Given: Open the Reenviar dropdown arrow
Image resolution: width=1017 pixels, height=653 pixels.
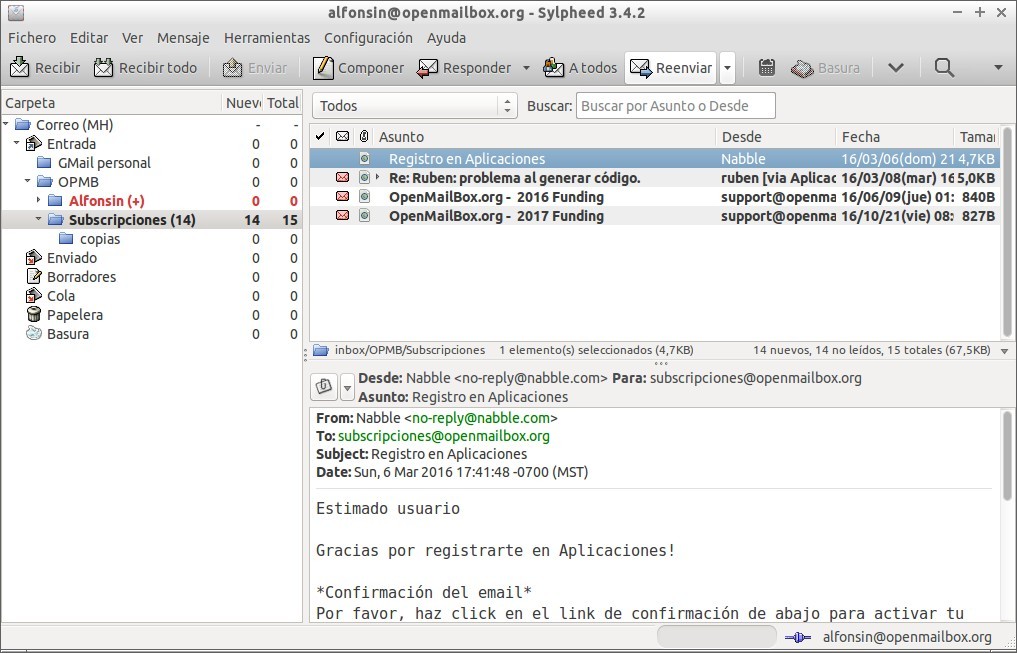Looking at the screenshot, I should [x=727, y=68].
